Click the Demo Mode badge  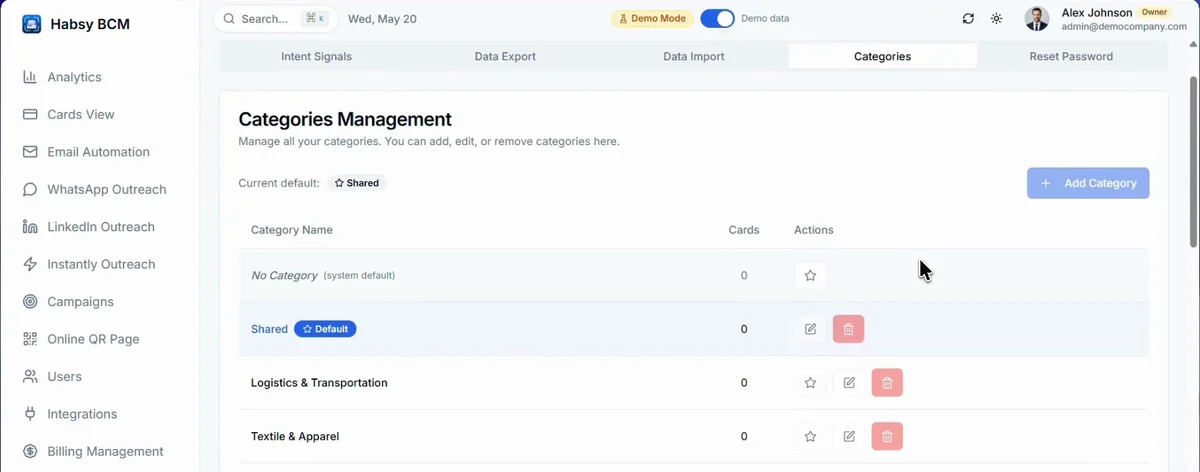(652, 19)
